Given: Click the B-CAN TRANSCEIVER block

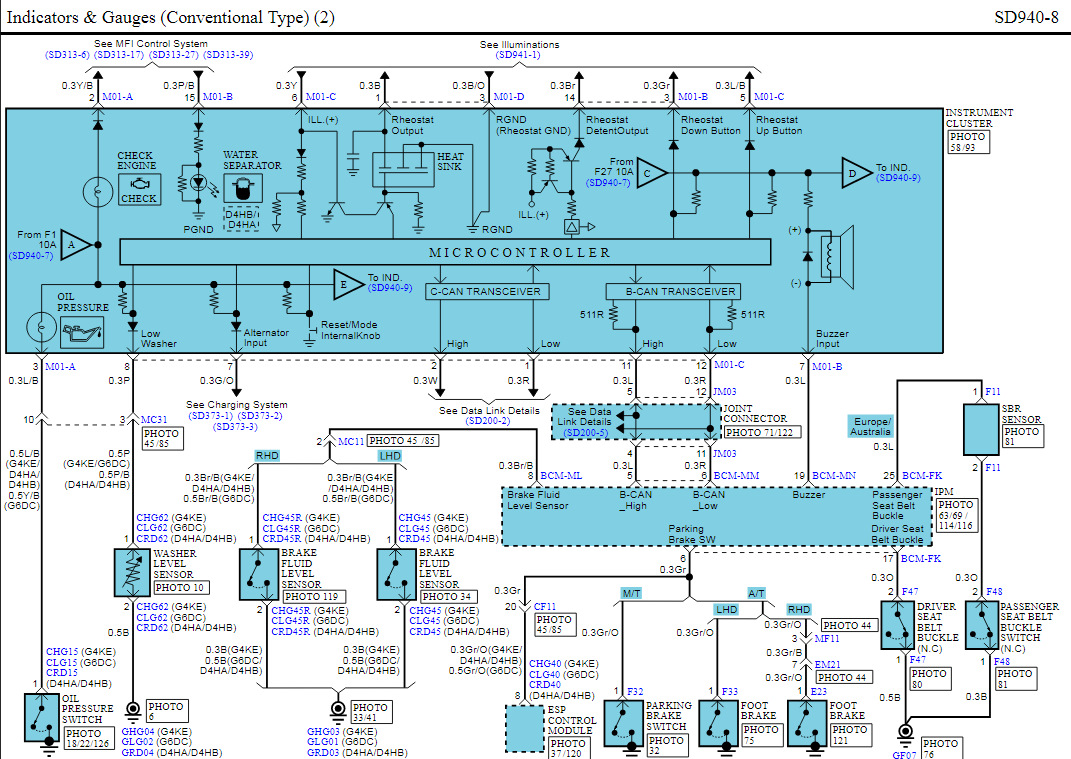Looking at the screenshot, I should pyautogui.click(x=672, y=292).
